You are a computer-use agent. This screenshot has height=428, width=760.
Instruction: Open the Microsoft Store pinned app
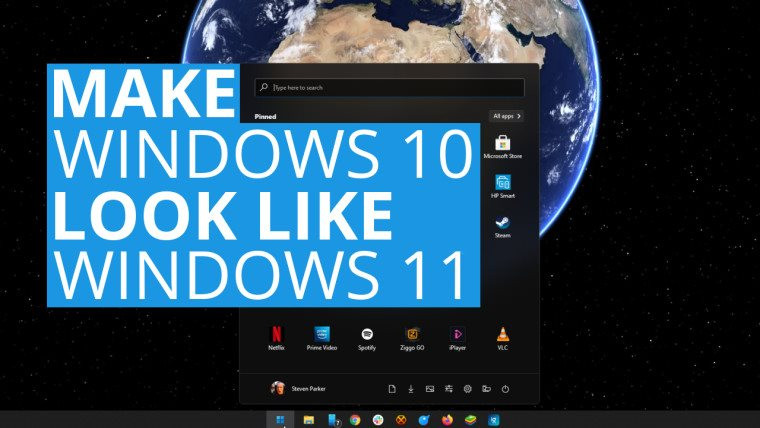[503, 147]
